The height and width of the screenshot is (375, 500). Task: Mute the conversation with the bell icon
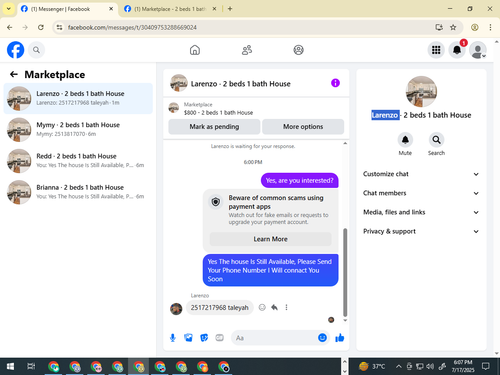pos(405,140)
